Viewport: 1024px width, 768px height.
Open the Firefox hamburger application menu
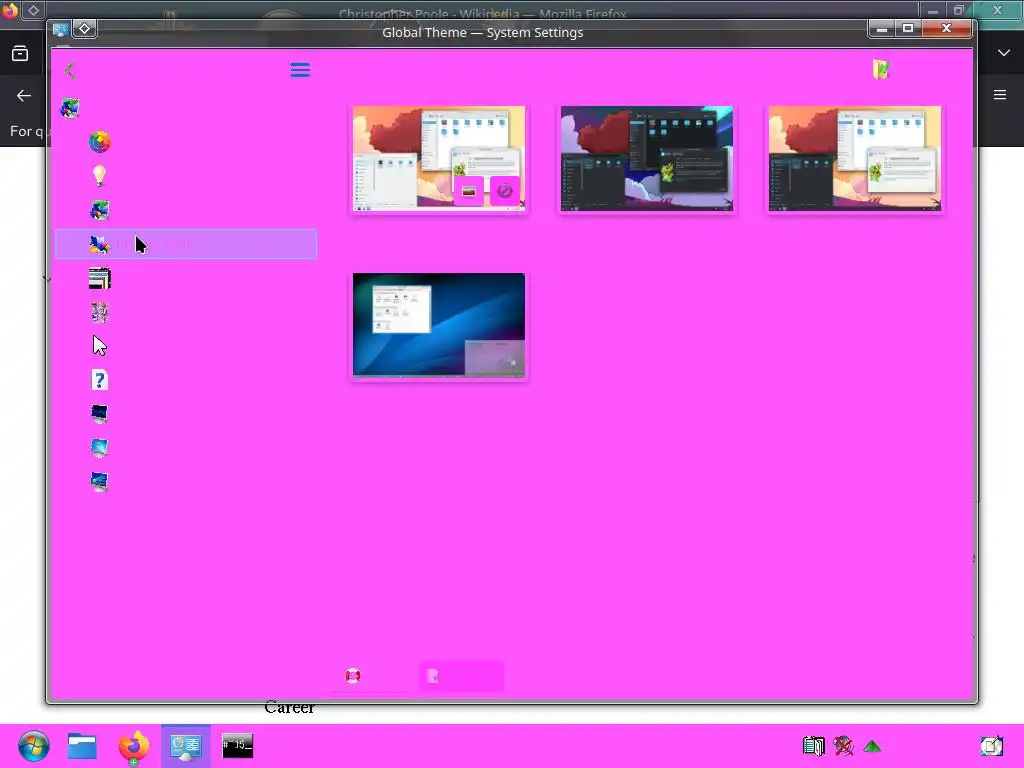click(x=999, y=95)
